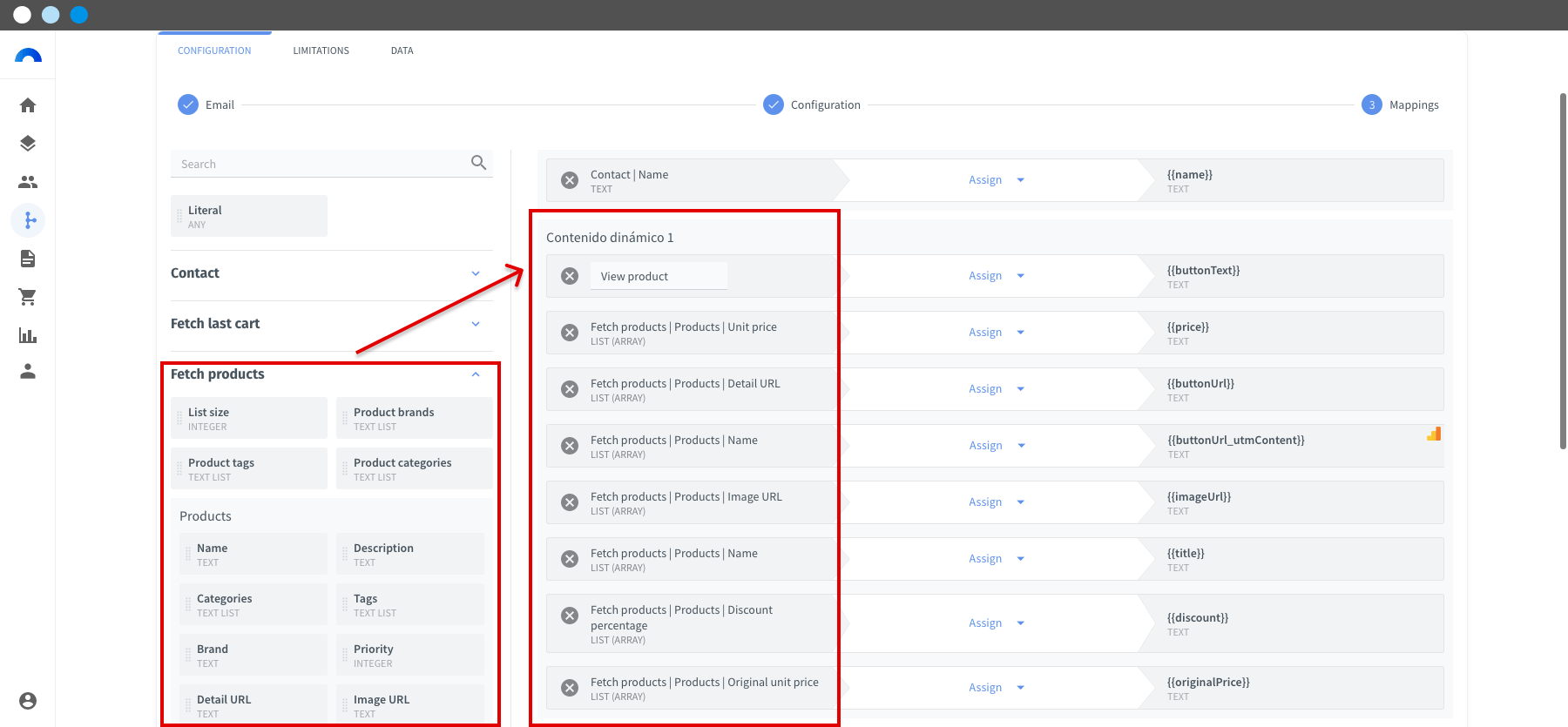Image resolution: width=1568 pixels, height=727 pixels.
Task: Remove the Contact | Name mapping
Action: click(x=570, y=180)
